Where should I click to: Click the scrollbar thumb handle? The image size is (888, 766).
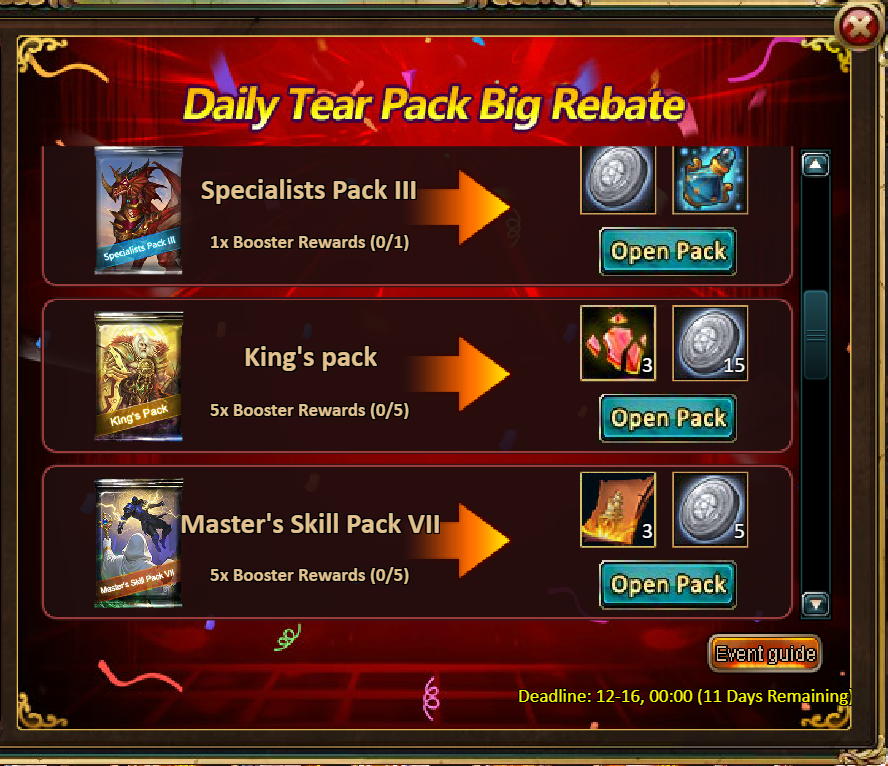click(816, 335)
